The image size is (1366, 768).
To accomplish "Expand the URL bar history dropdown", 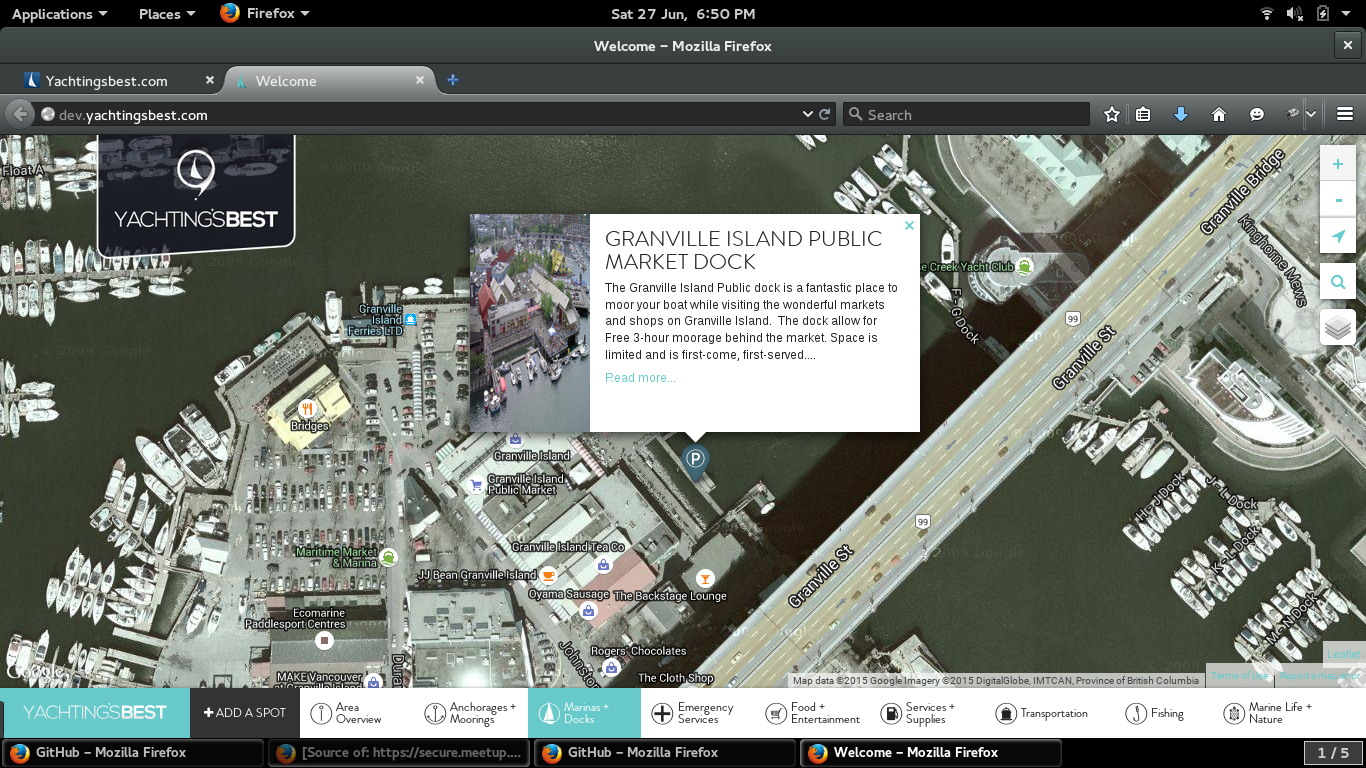I will (x=808, y=115).
